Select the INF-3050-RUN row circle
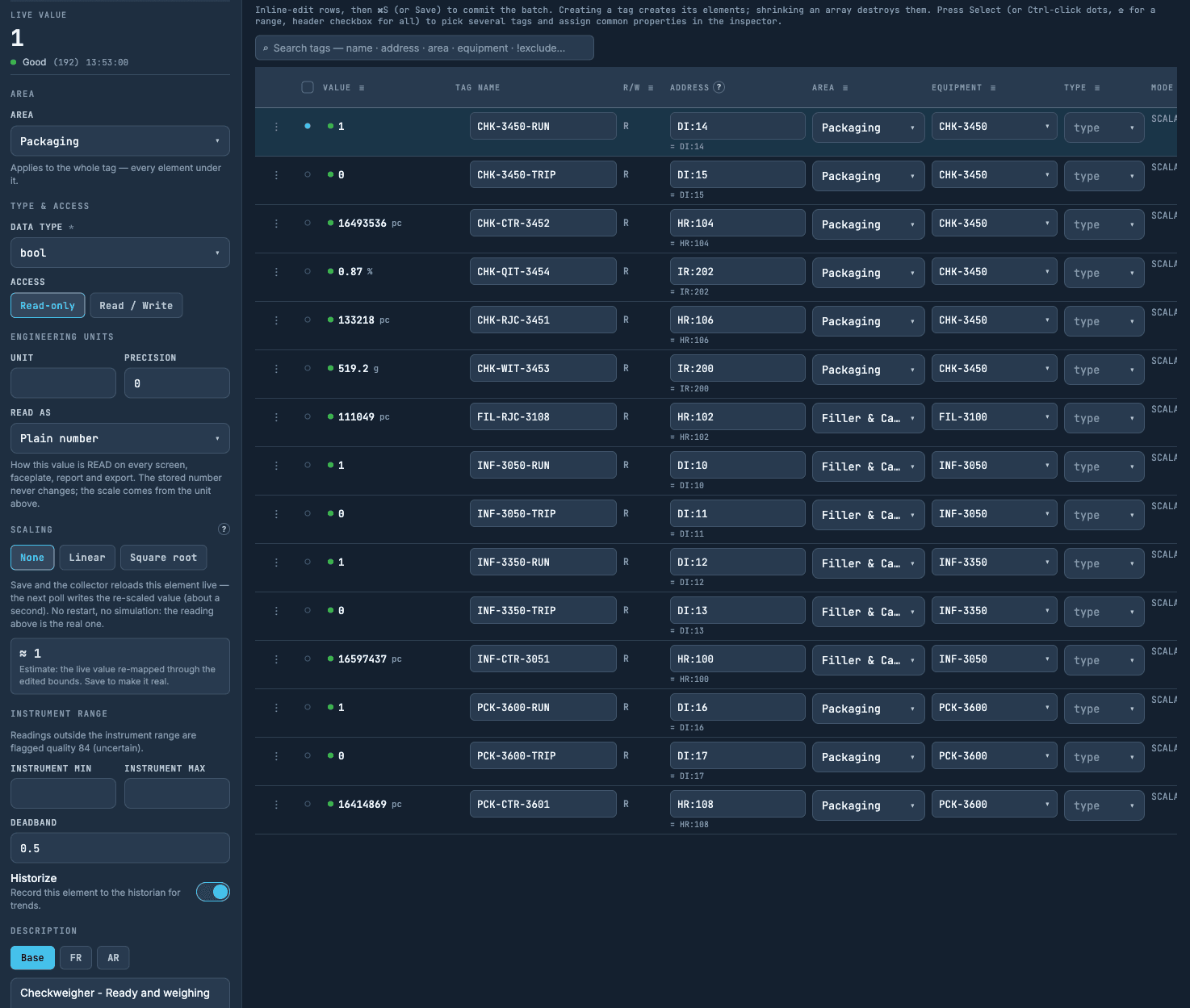Screen dimensions: 1190x1008 pos(308,465)
